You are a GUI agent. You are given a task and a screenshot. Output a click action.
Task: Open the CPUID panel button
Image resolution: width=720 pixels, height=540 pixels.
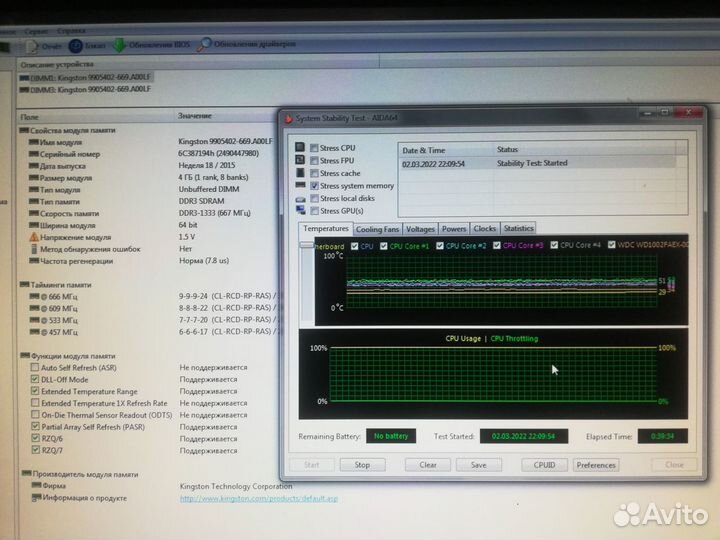click(x=544, y=465)
